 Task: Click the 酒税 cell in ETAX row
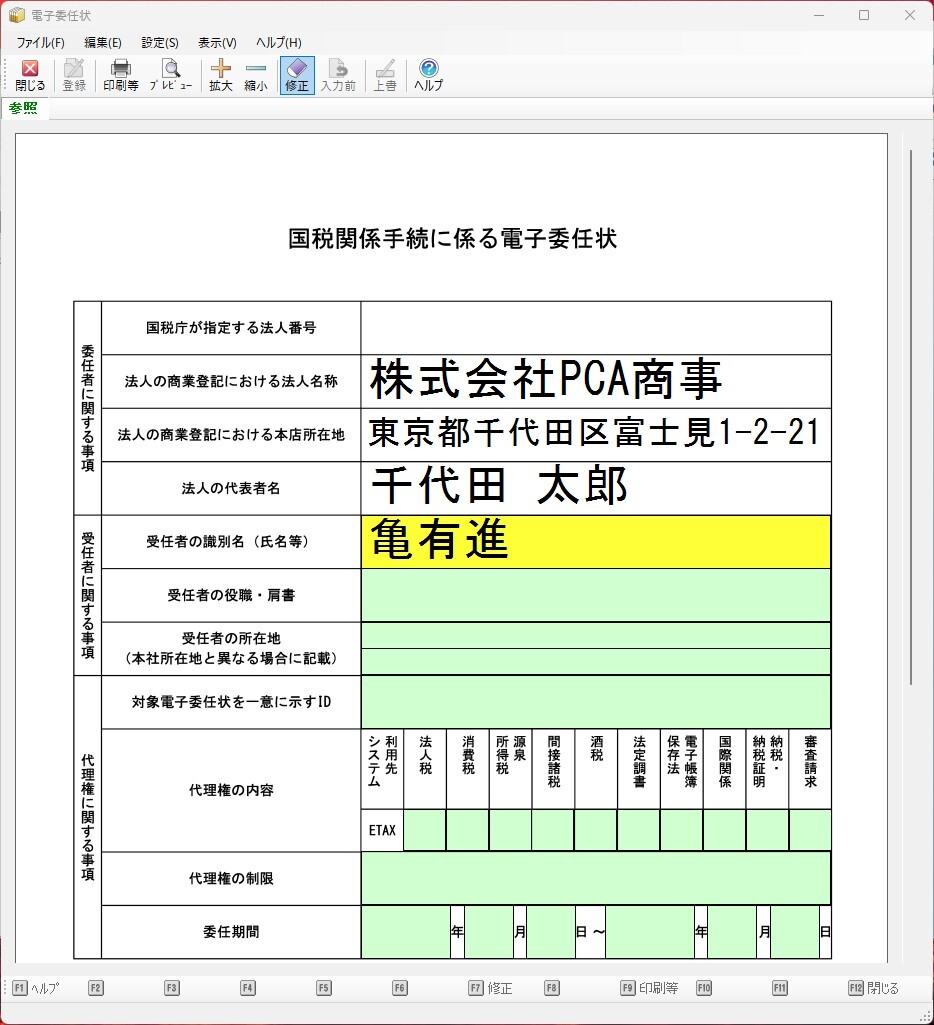click(595, 830)
